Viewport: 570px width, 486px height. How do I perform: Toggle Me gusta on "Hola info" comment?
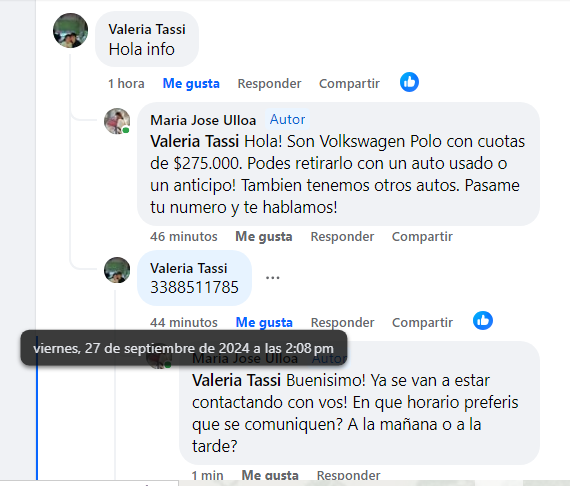[191, 84]
